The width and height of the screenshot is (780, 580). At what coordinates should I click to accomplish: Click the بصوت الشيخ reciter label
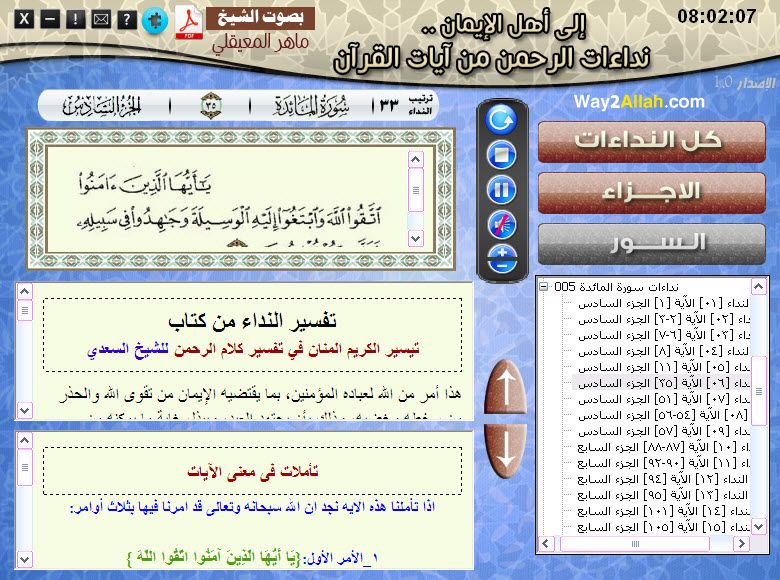pyautogui.click(x=261, y=18)
